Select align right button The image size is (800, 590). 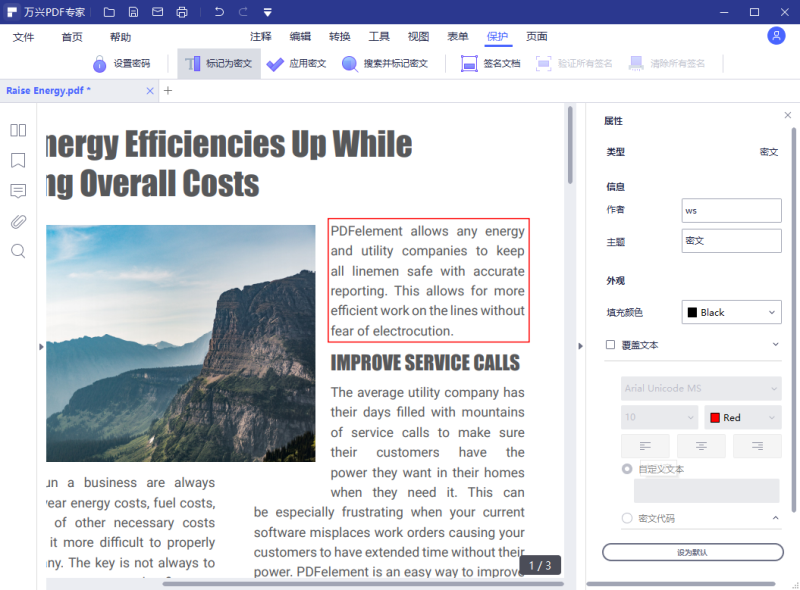click(x=757, y=446)
